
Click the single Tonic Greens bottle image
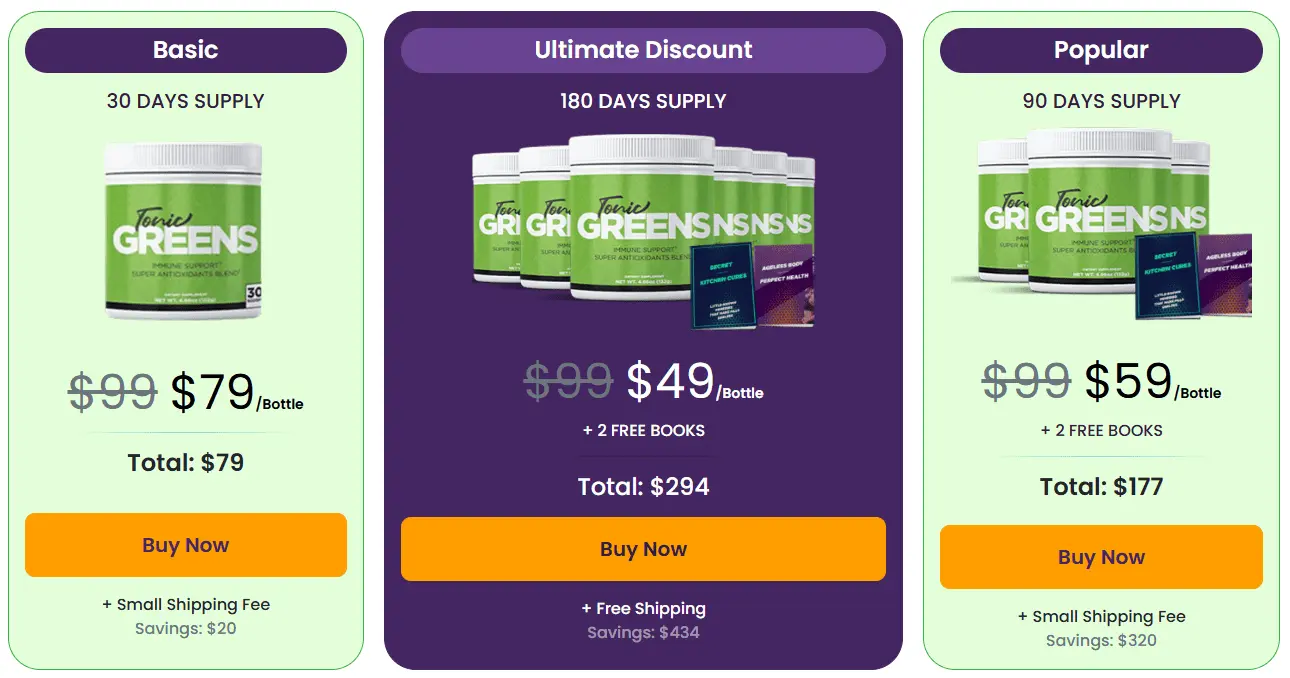[185, 230]
